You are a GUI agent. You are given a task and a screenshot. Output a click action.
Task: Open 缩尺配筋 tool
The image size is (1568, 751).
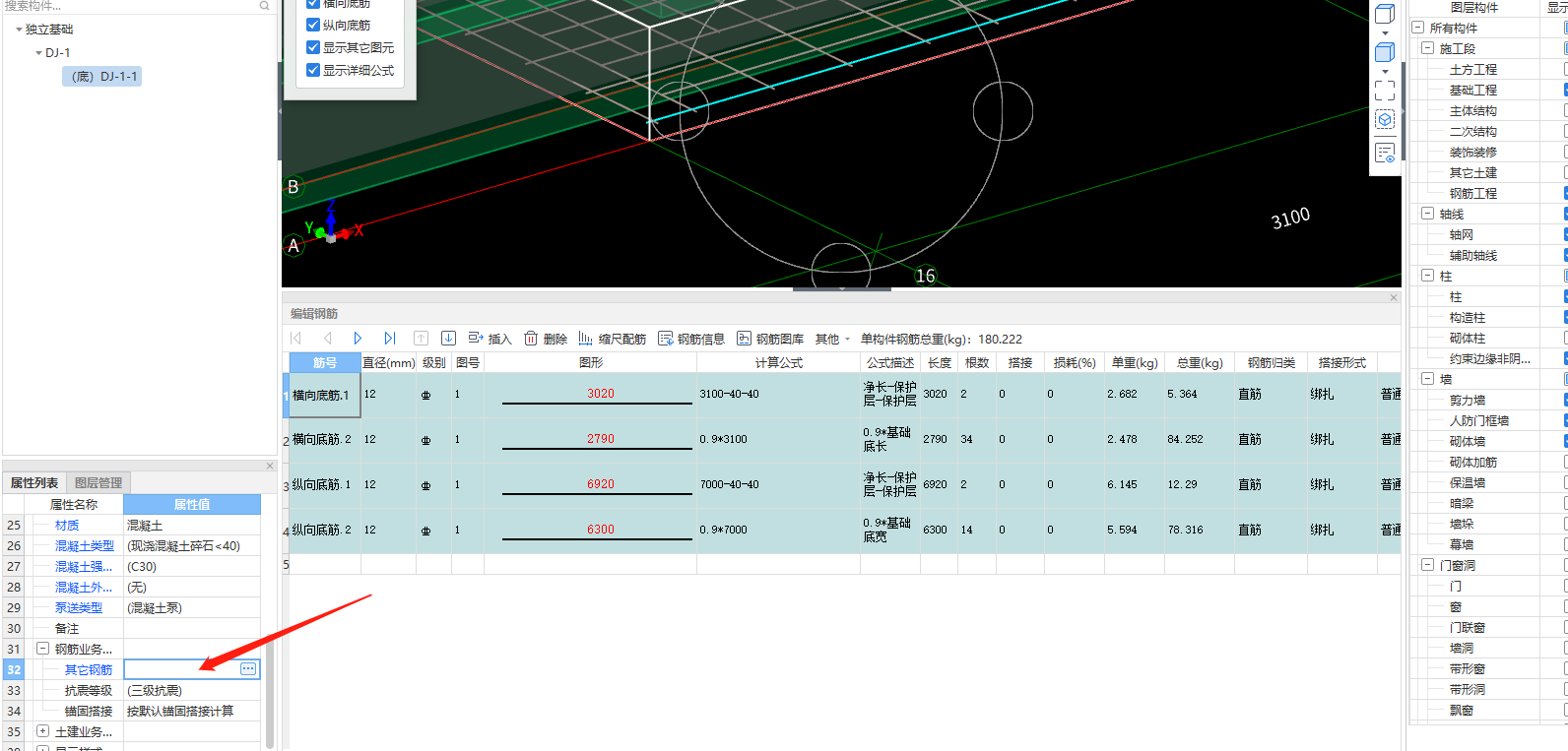click(613, 339)
